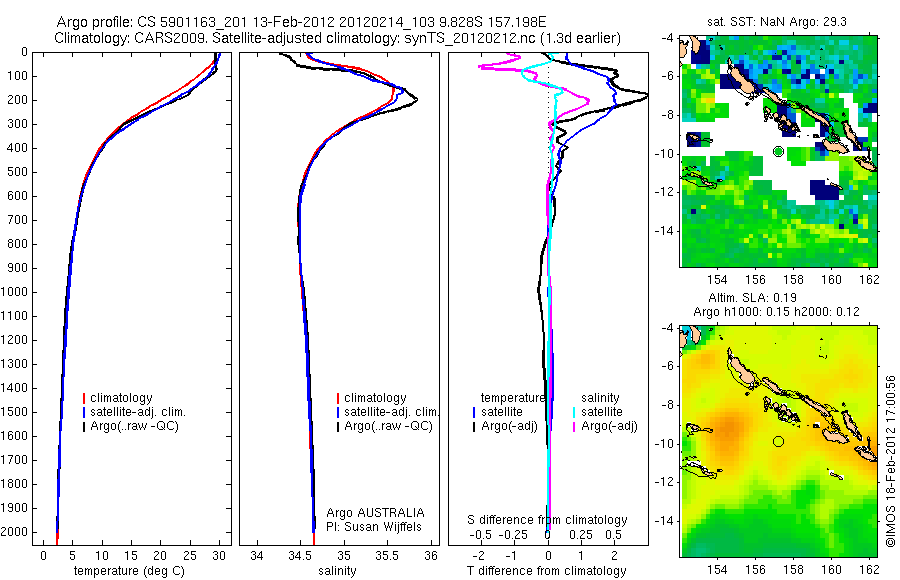This screenshot has width=900, height=580.
Task: Click the 1000 depth tick label
Action: (14, 292)
